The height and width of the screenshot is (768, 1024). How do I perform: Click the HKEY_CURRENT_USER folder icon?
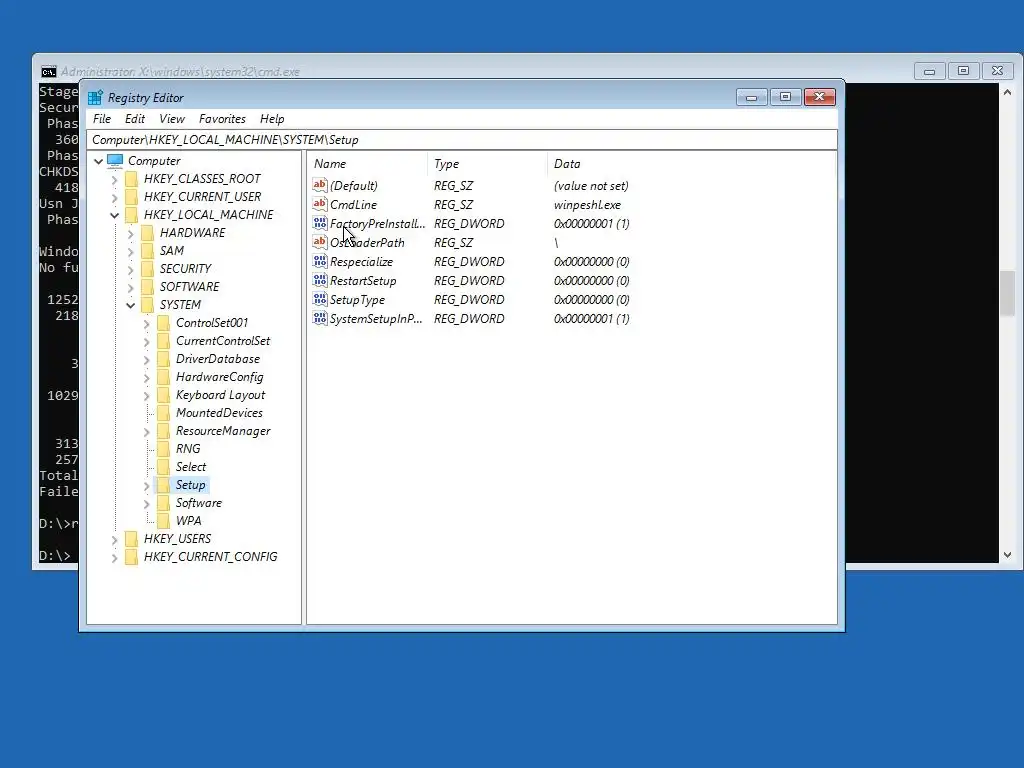pyautogui.click(x=131, y=197)
